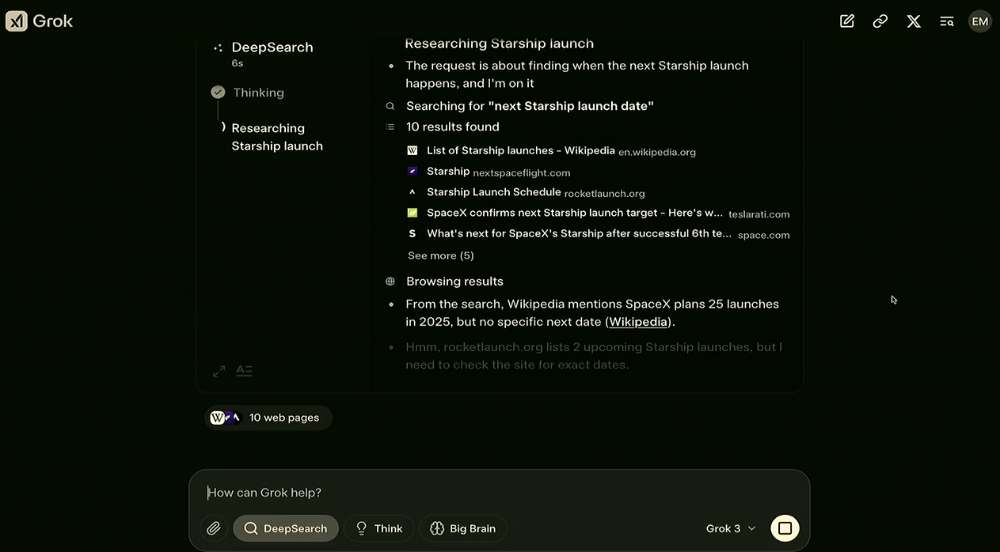The width and height of the screenshot is (1000, 552).
Task: Enable Think mode
Action: pos(379,528)
